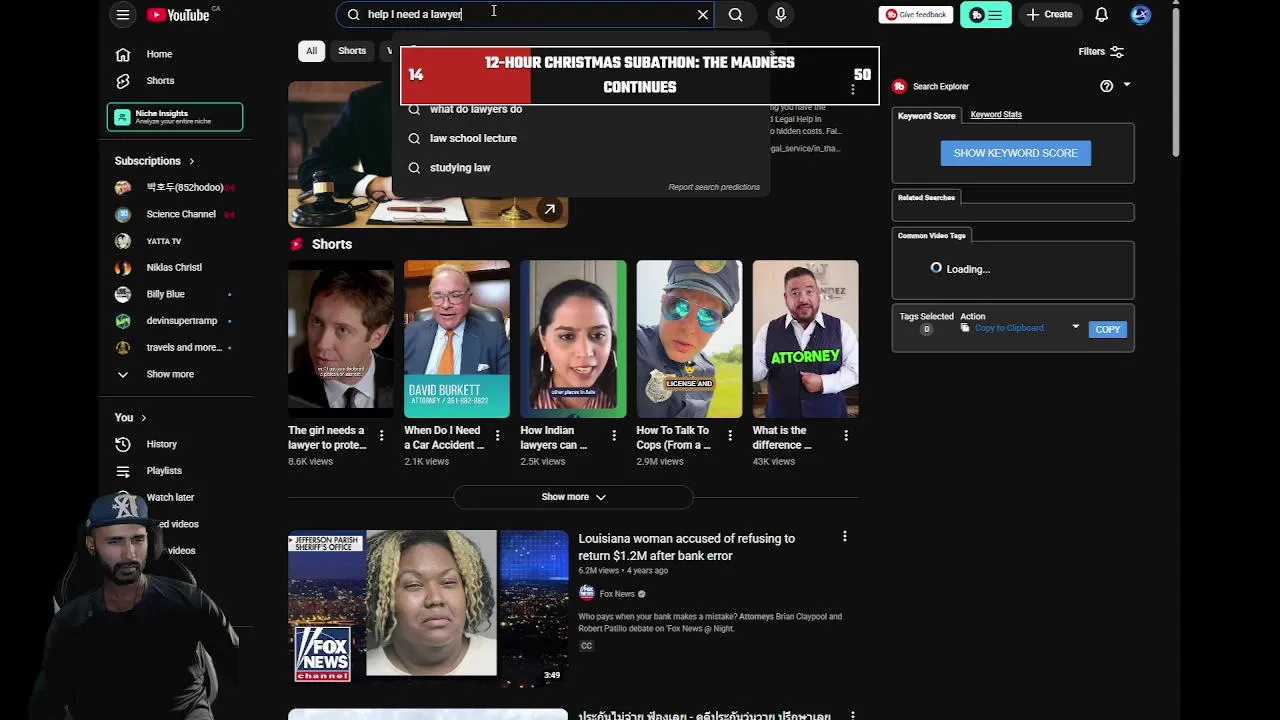This screenshot has height=720, width=1280.
Task: Open options for Louisiana woman video
Action: pos(845,537)
